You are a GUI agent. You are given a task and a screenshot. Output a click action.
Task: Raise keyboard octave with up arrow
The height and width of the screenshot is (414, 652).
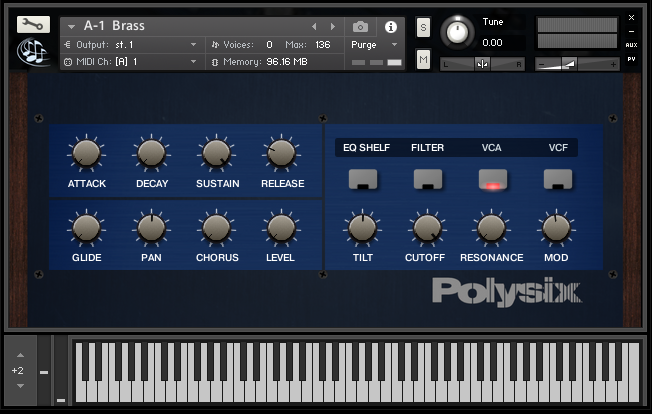(x=19, y=356)
